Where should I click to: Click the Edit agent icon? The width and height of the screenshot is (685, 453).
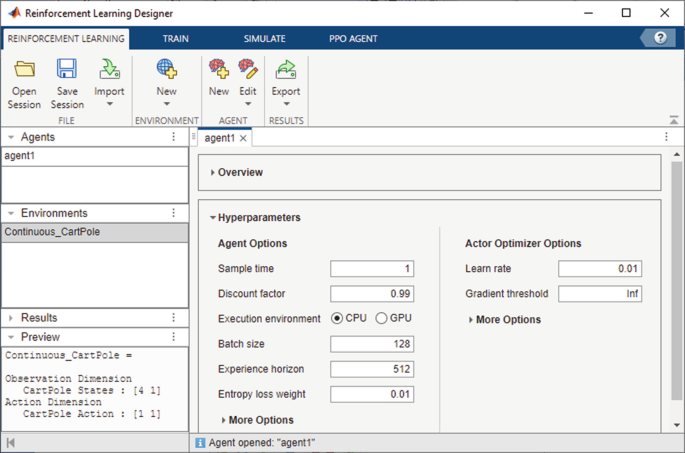(x=248, y=70)
